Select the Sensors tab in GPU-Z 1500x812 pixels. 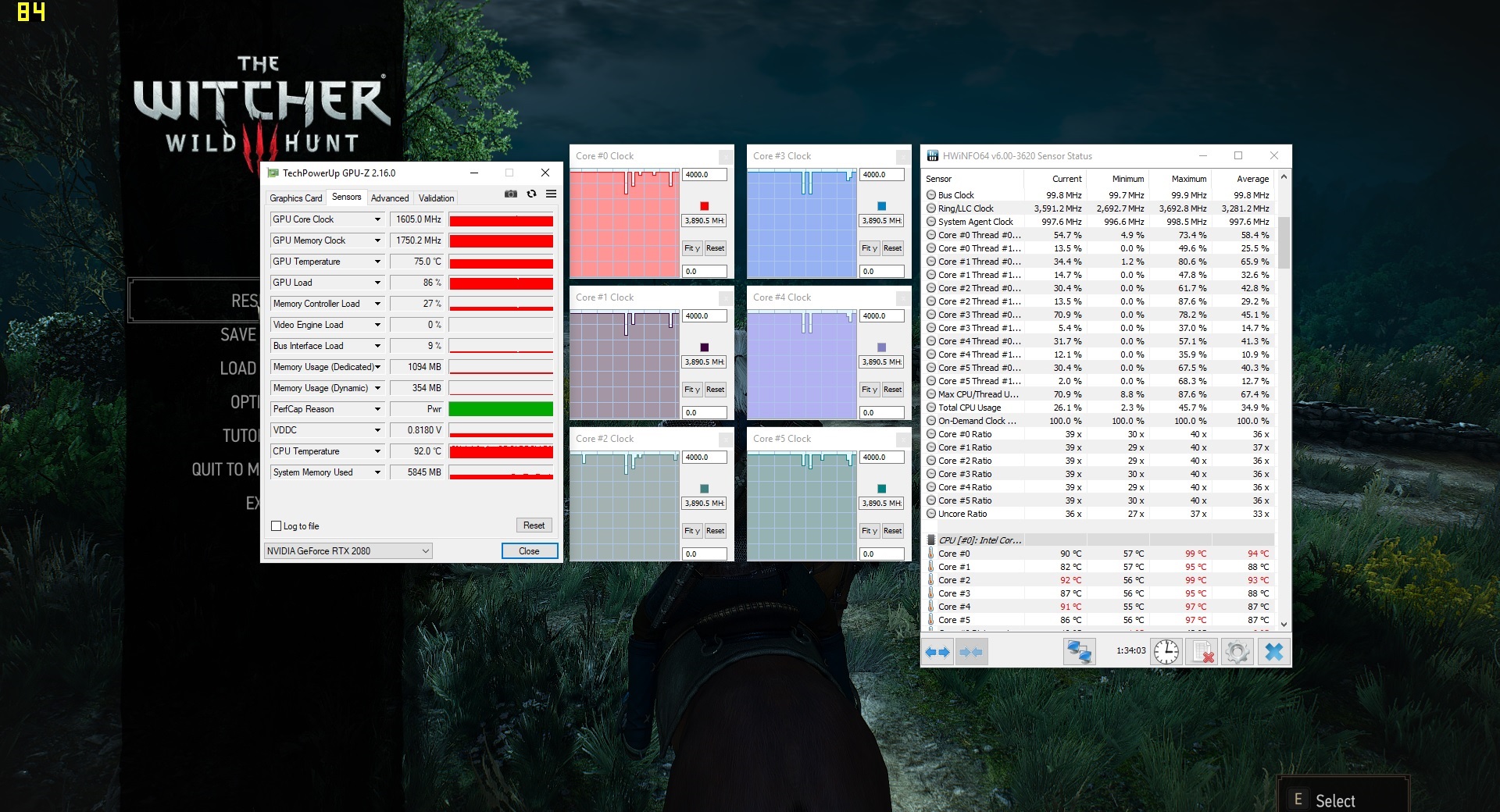coord(346,197)
